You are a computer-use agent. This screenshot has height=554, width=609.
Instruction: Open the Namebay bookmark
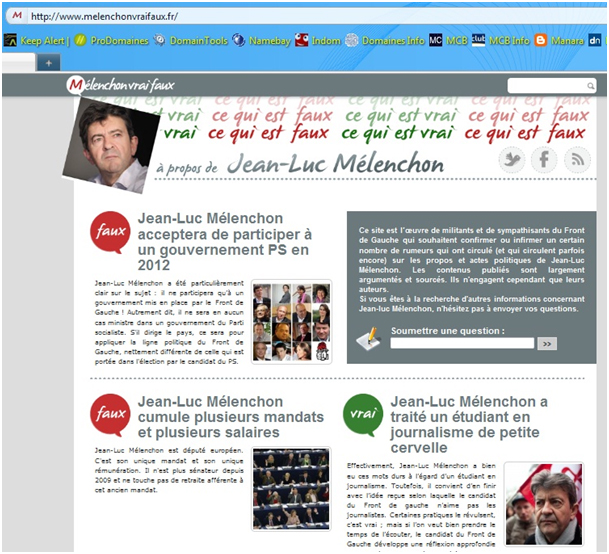pos(270,40)
